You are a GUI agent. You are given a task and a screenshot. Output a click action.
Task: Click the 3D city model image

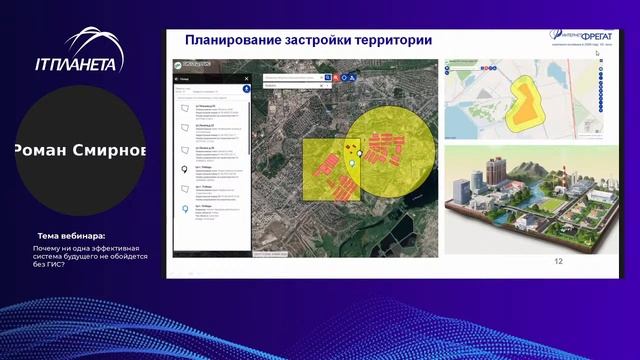[x=531, y=200]
